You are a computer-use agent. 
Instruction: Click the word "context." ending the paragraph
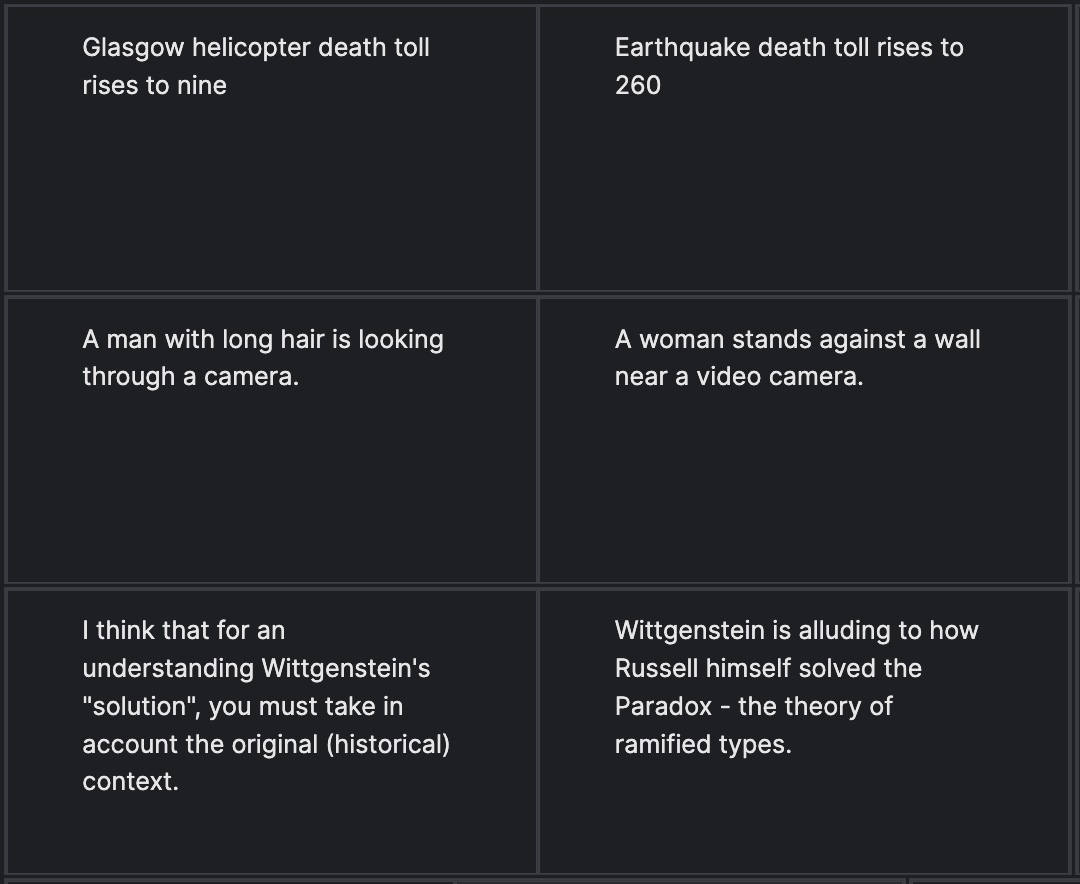click(130, 783)
